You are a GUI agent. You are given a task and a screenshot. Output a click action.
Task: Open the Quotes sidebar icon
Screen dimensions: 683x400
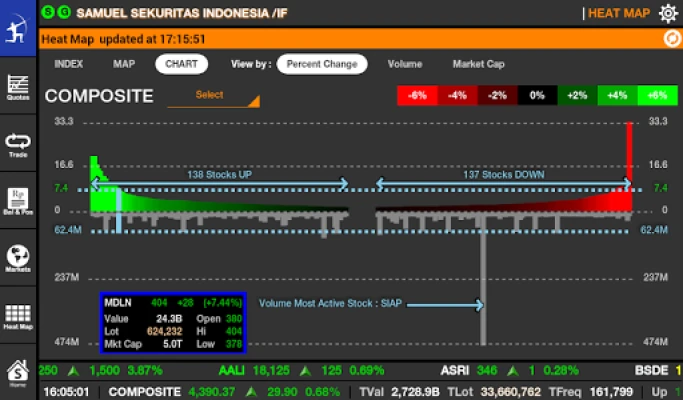point(17,87)
